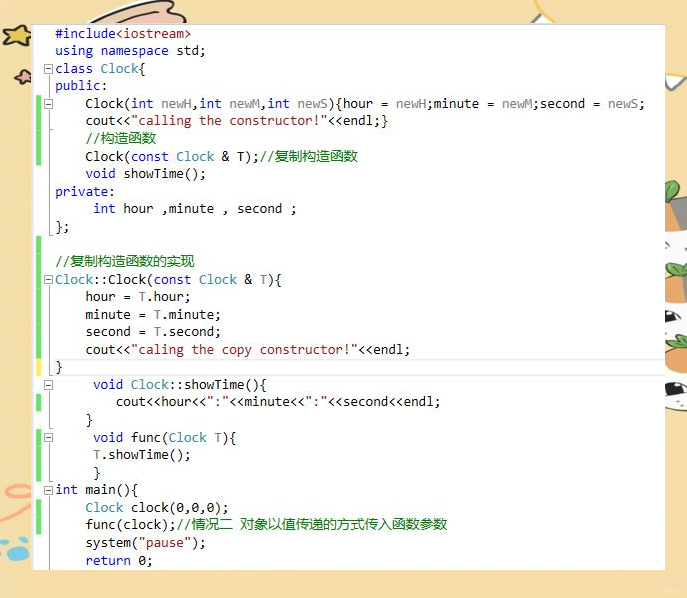
Task: Collapse the int main() function
Action: [x=49, y=490]
